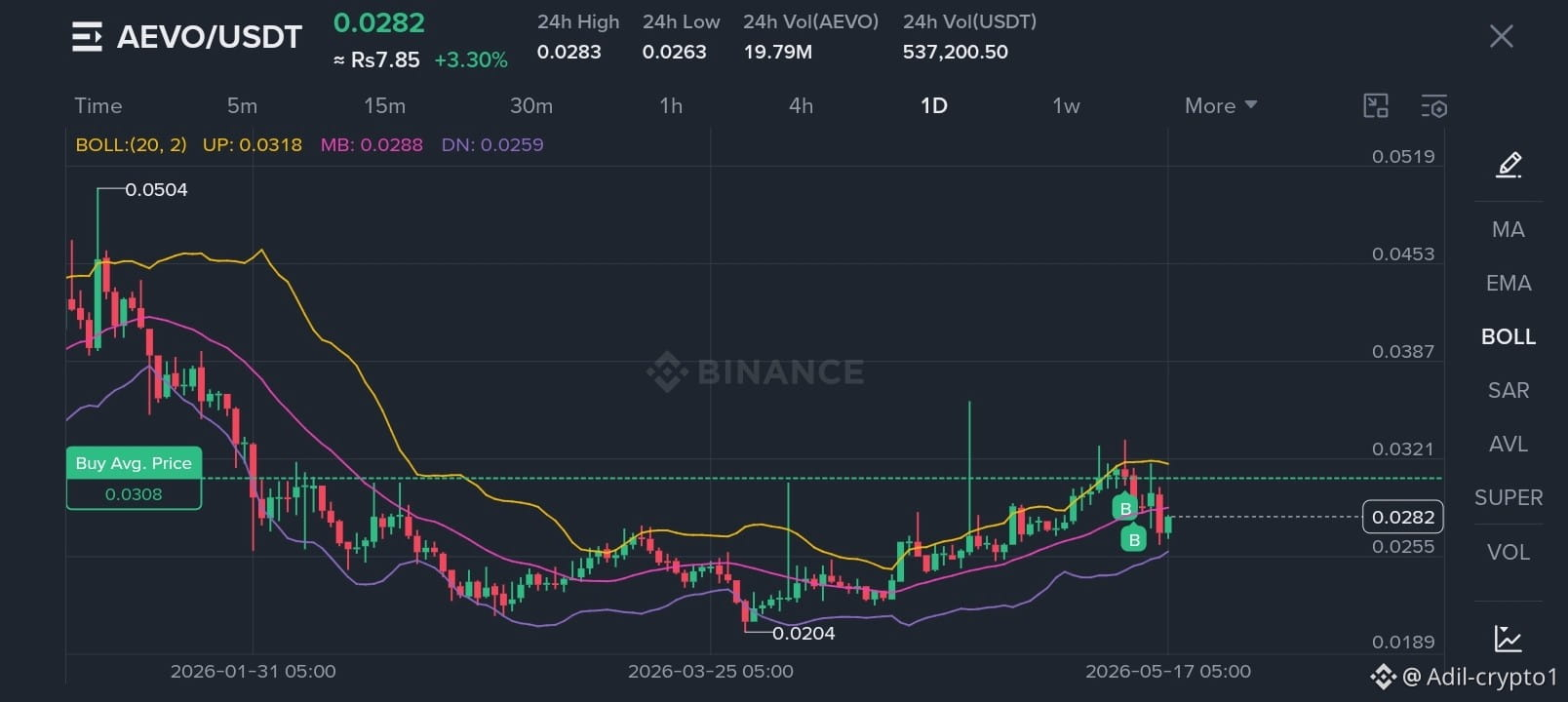Tap the line chart icon below VOL
The width and height of the screenshot is (1568, 702).
pos(1508,639)
